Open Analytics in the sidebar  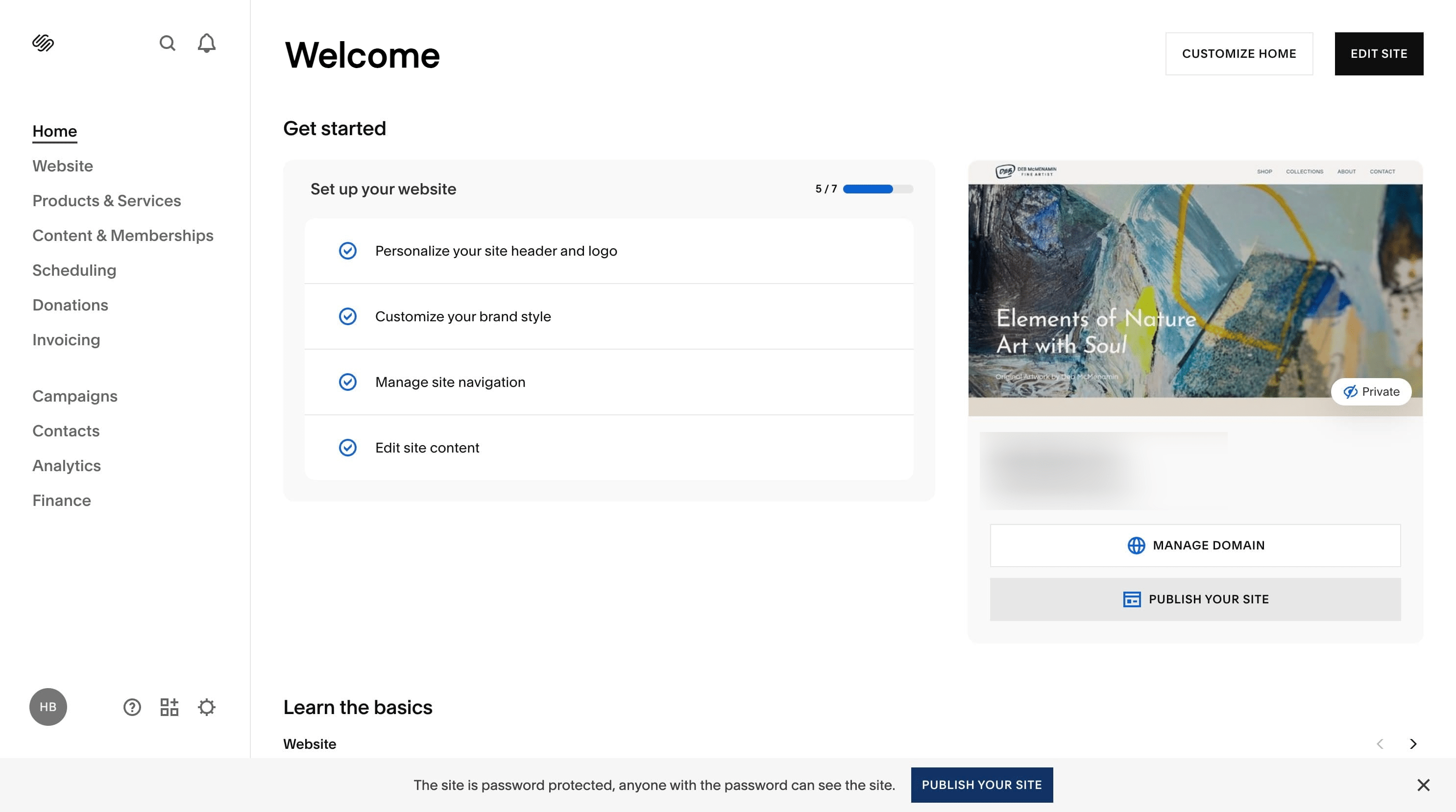coord(67,466)
